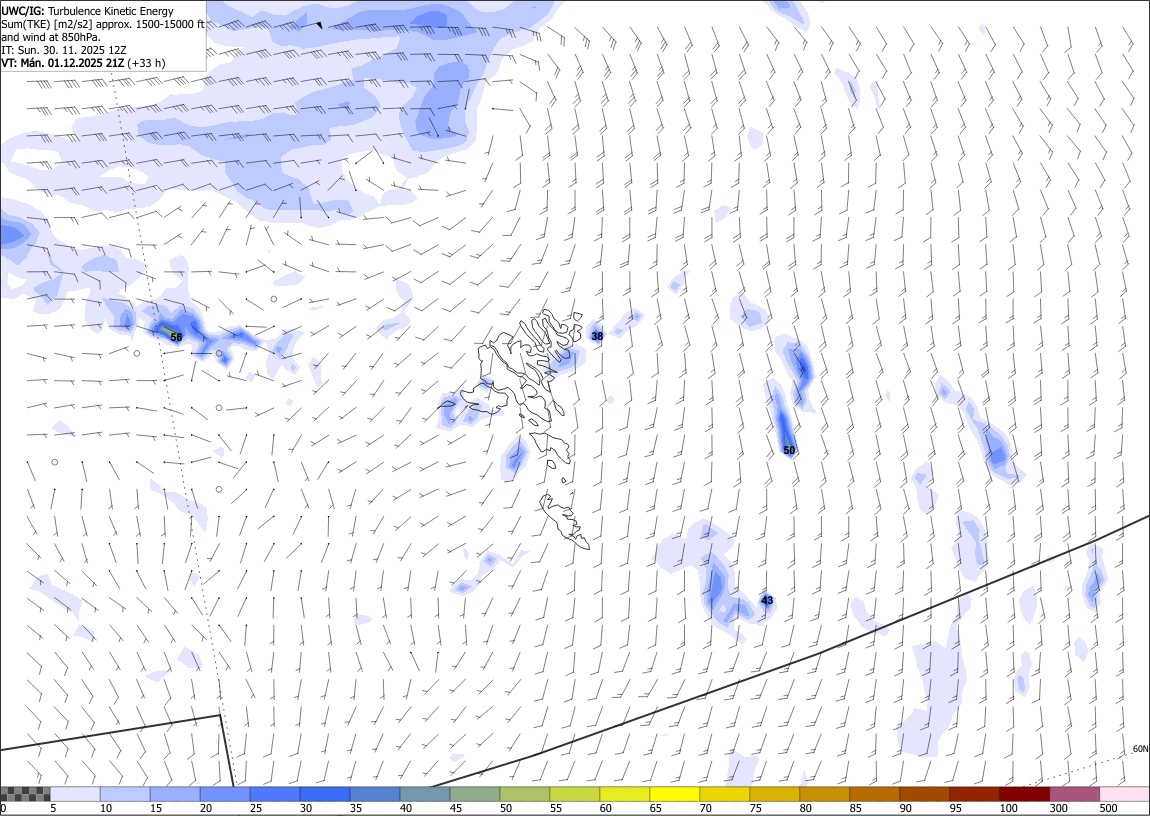
Task: Click the TKE maximum value label '56'
Action: (x=176, y=337)
